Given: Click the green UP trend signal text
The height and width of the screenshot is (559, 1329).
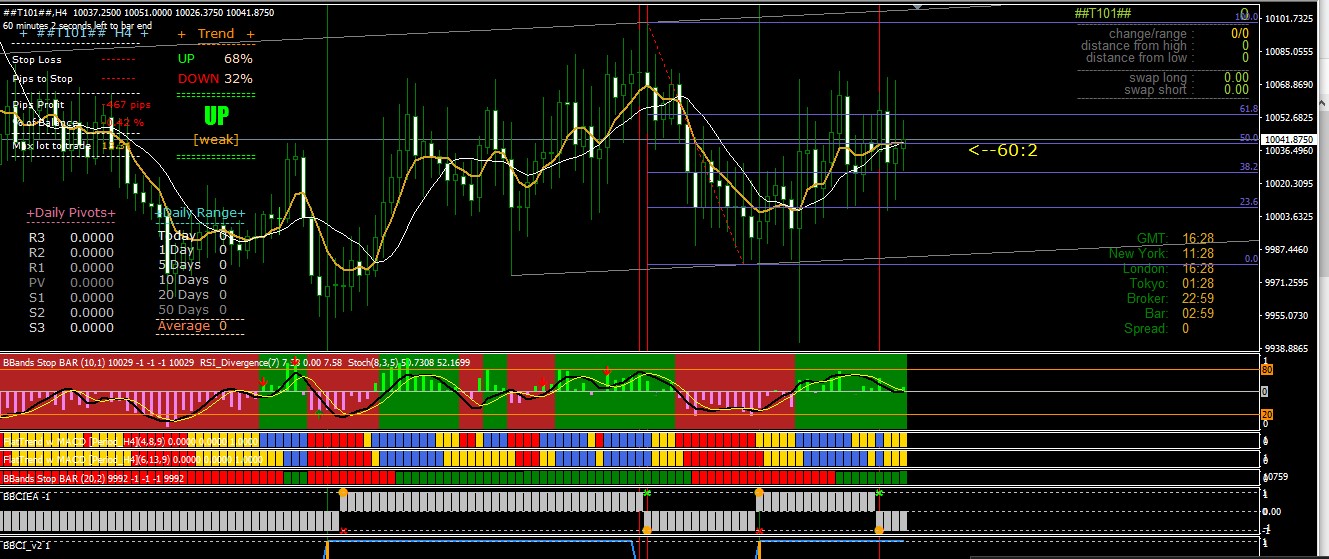Looking at the screenshot, I should point(215,116).
